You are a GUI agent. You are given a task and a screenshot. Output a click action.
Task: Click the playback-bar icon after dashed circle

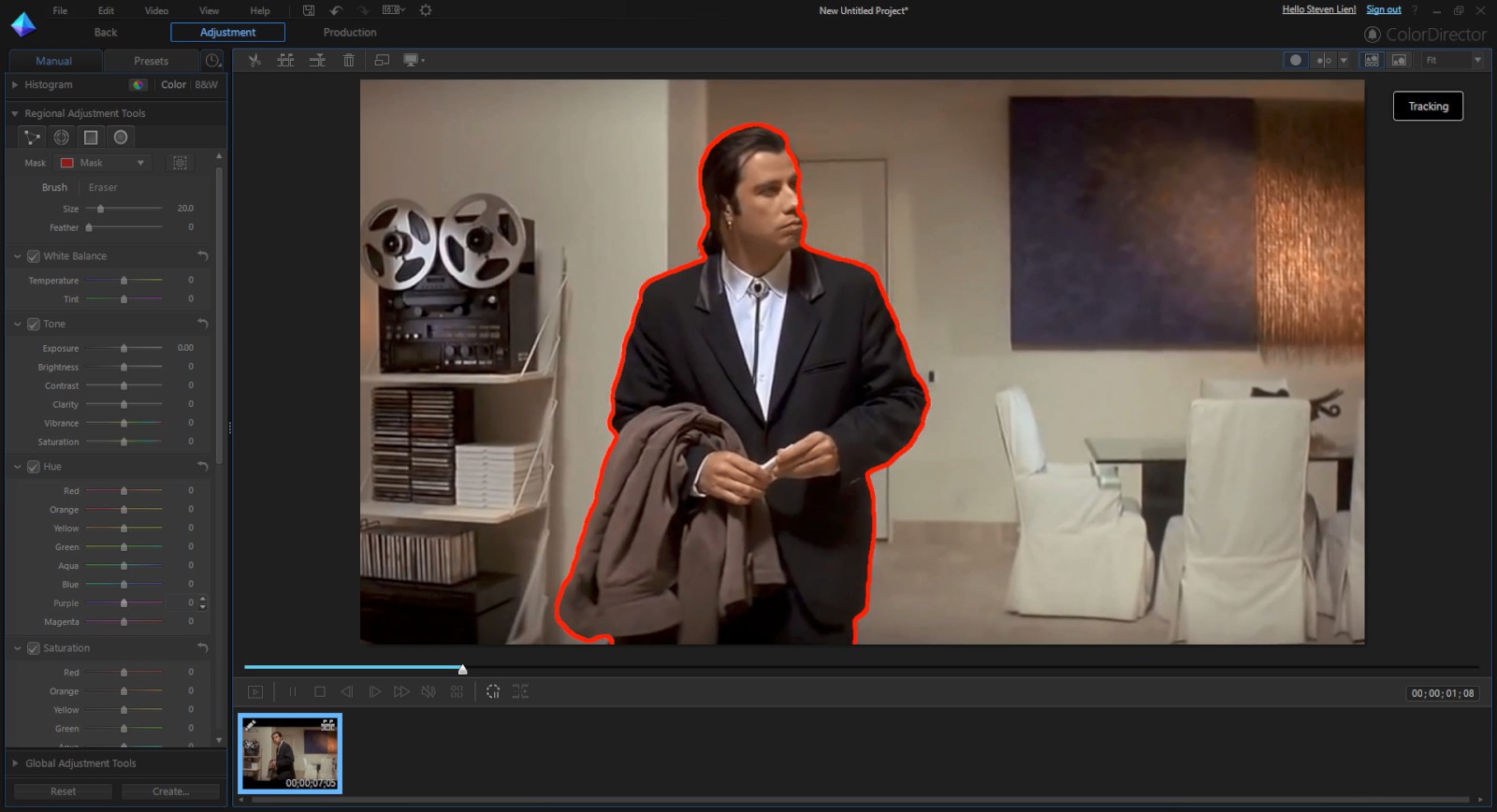pos(520,692)
